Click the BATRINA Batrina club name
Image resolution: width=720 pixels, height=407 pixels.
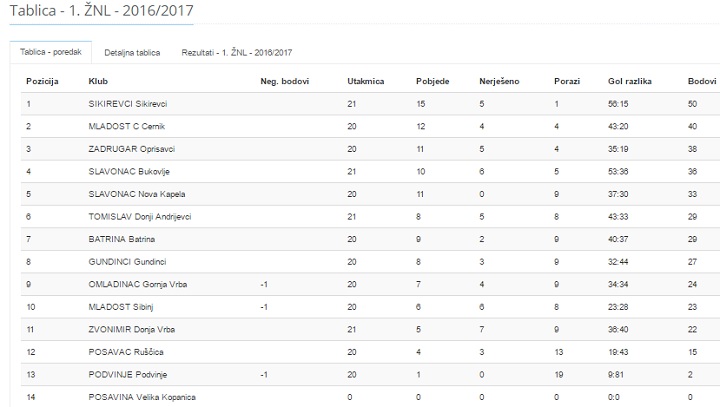[122, 239]
